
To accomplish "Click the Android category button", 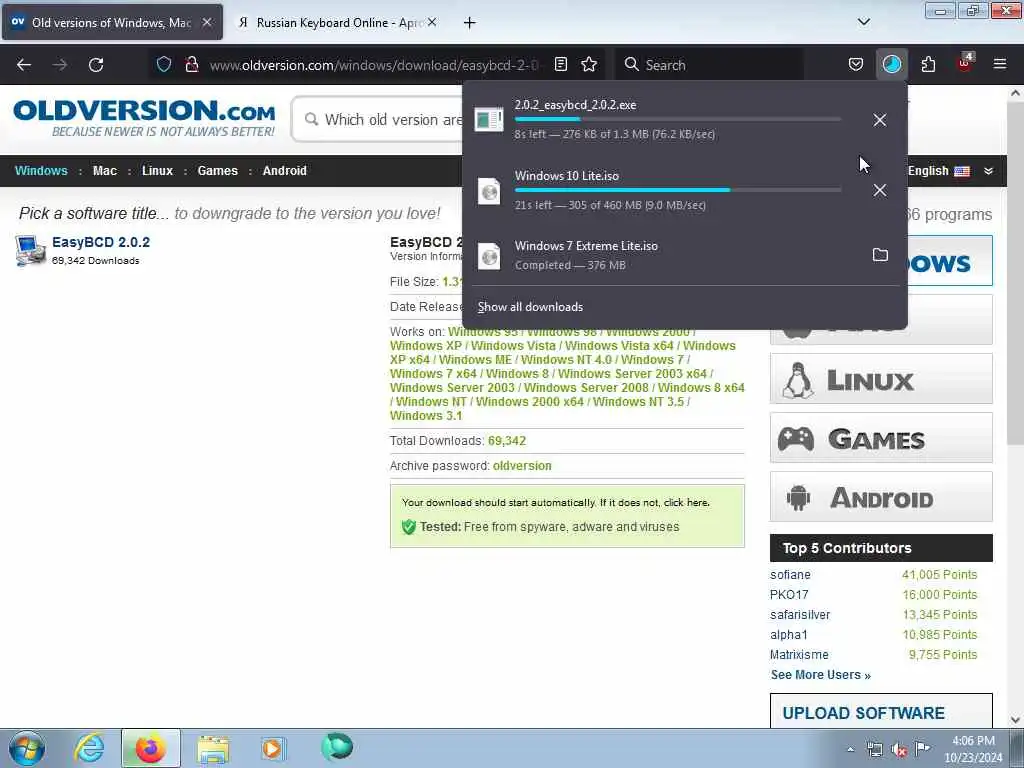I will tap(881, 497).
